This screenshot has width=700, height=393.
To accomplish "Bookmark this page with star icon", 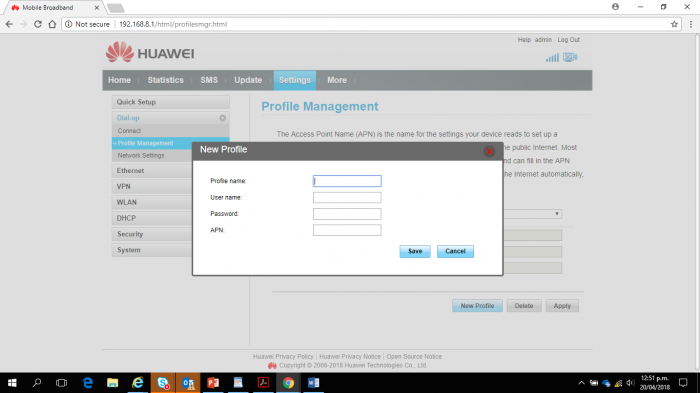I will 674,24.
